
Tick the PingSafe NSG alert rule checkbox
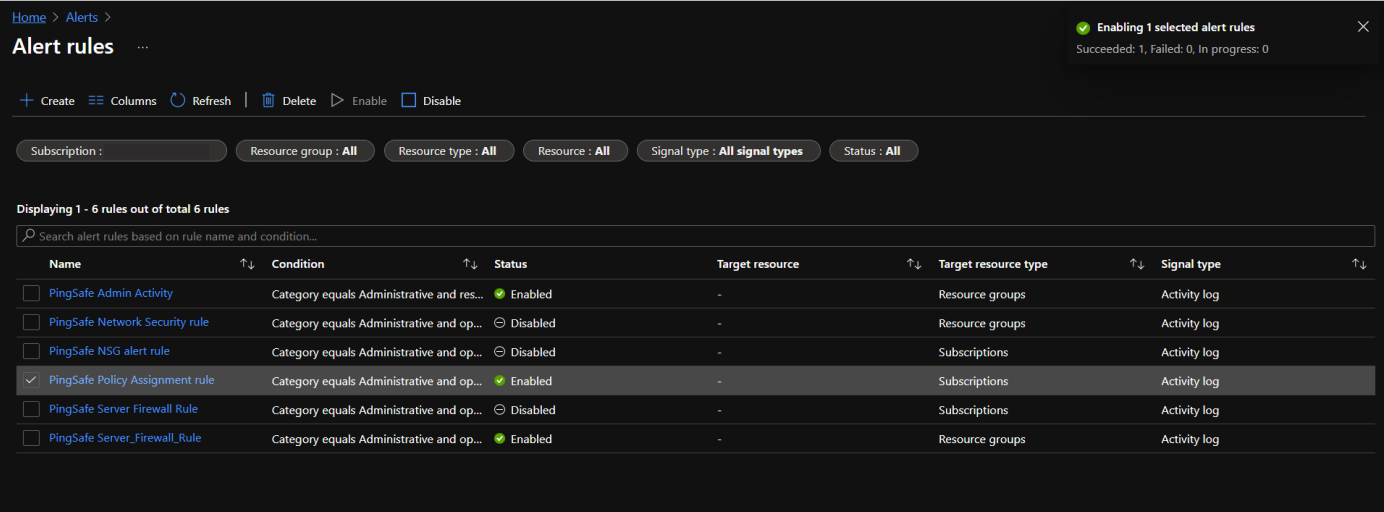pos(32,352)
